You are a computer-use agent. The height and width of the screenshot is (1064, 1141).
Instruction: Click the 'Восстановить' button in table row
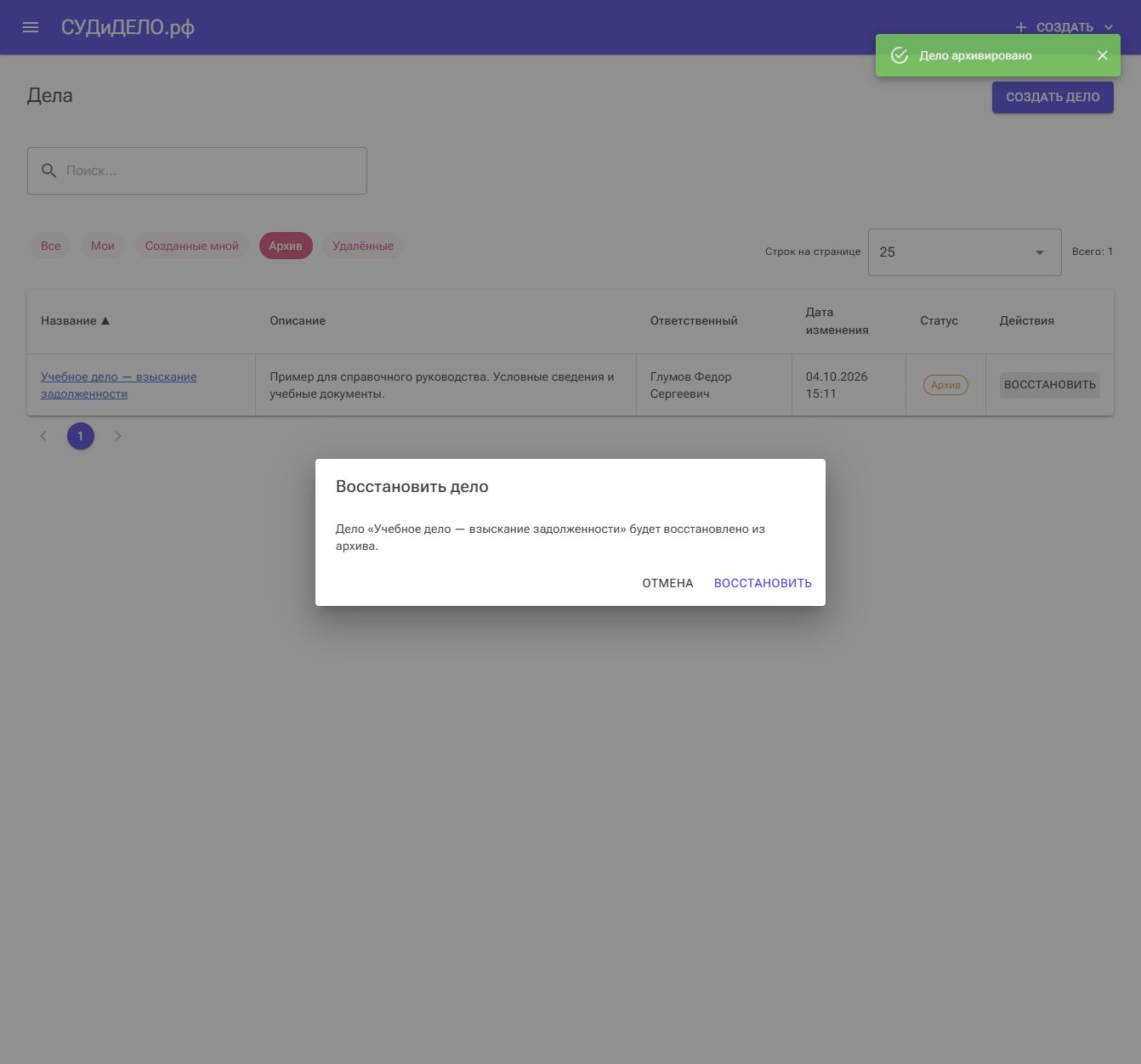(1050, 385)
